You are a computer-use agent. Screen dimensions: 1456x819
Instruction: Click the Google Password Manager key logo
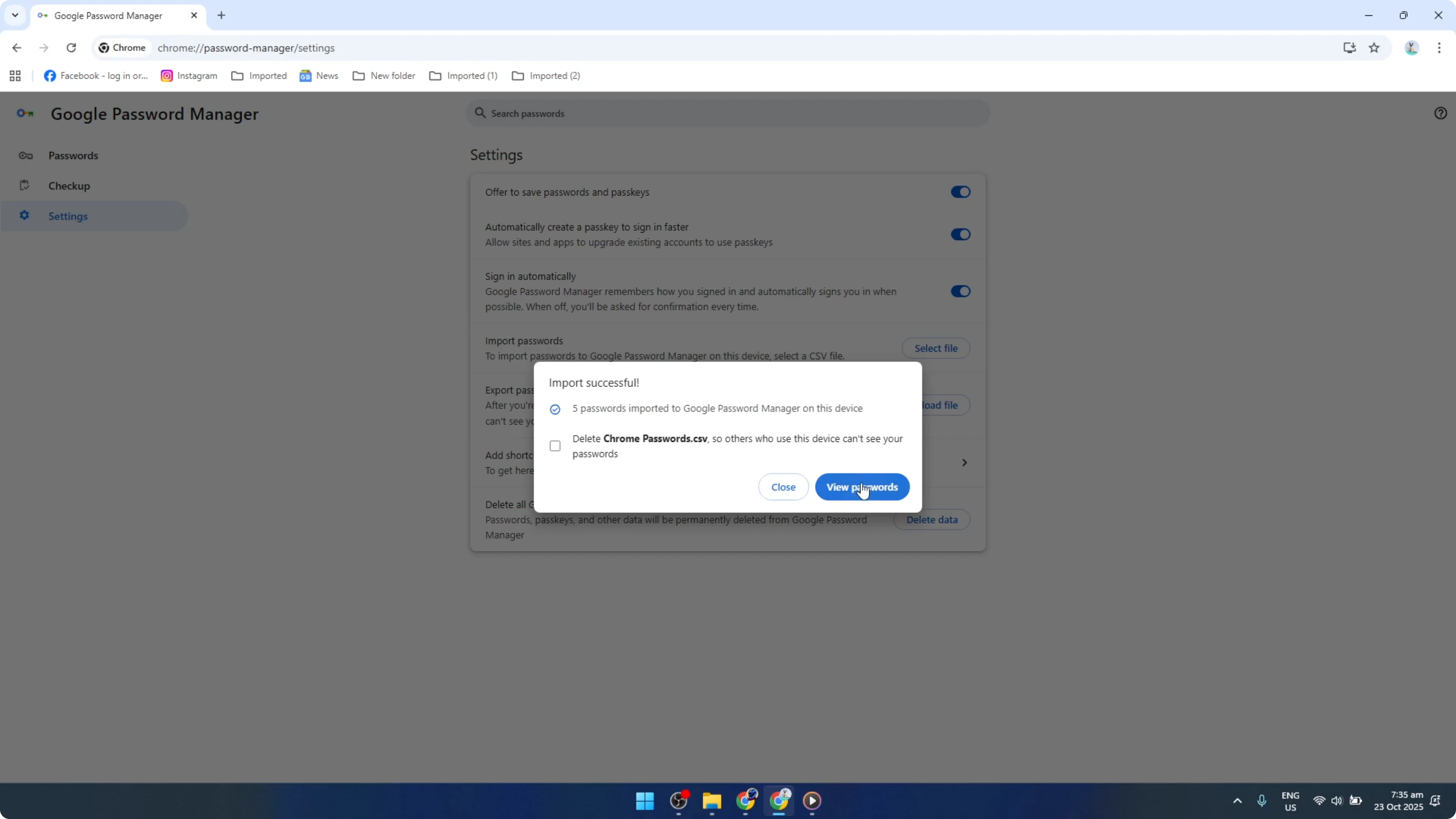pos(25,114)
